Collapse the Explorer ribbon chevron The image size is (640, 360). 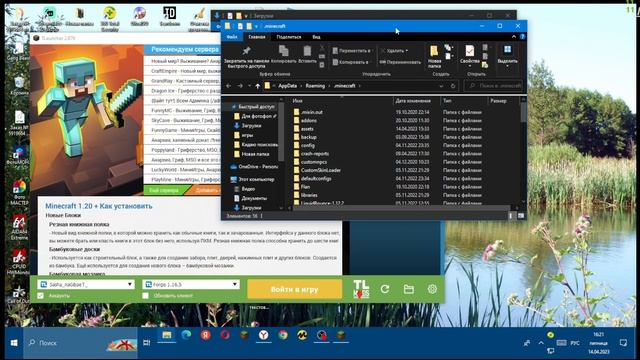click(513, 37)
